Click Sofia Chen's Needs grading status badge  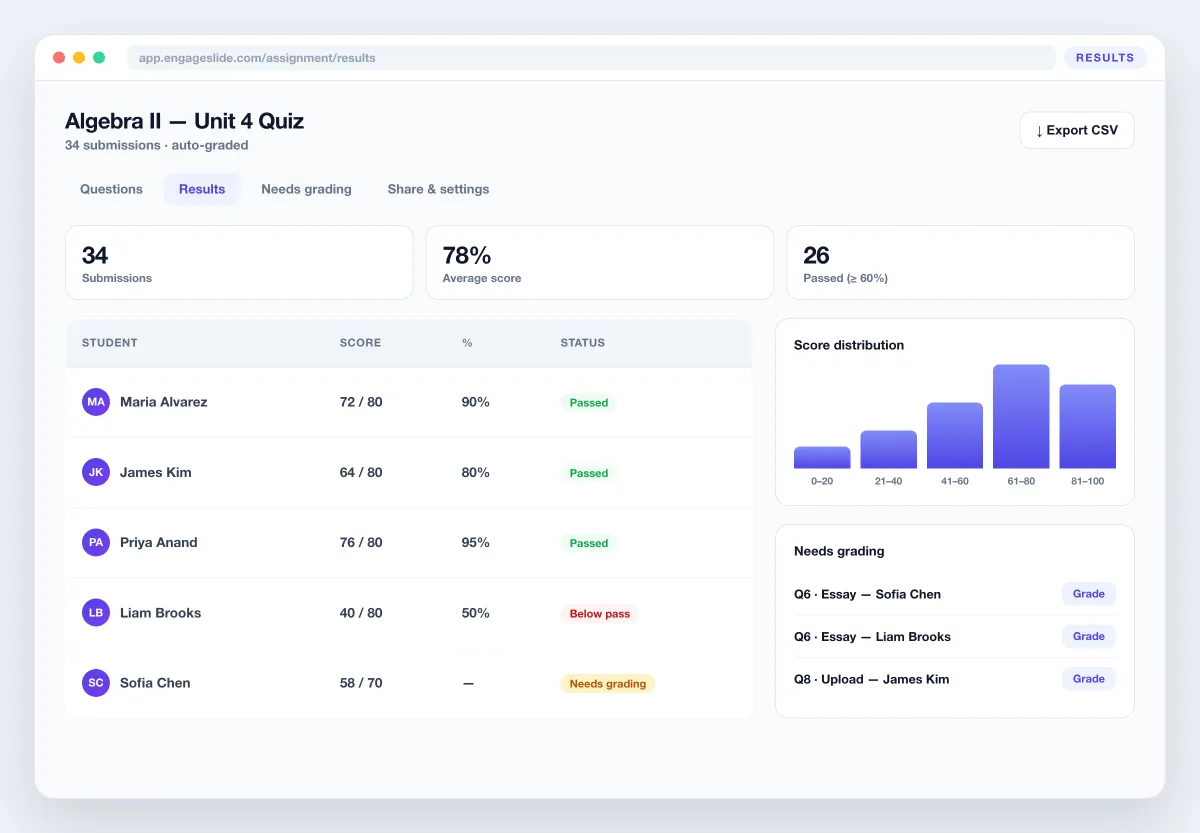pyautogui.click(x=608, y=684)
